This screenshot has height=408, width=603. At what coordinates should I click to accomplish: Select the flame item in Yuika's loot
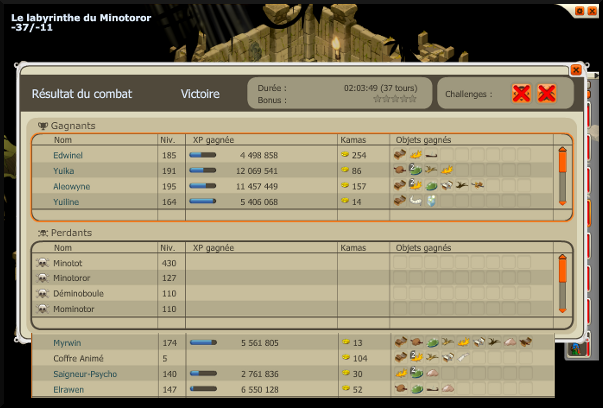pyautogui.click(x=446, y=170)
